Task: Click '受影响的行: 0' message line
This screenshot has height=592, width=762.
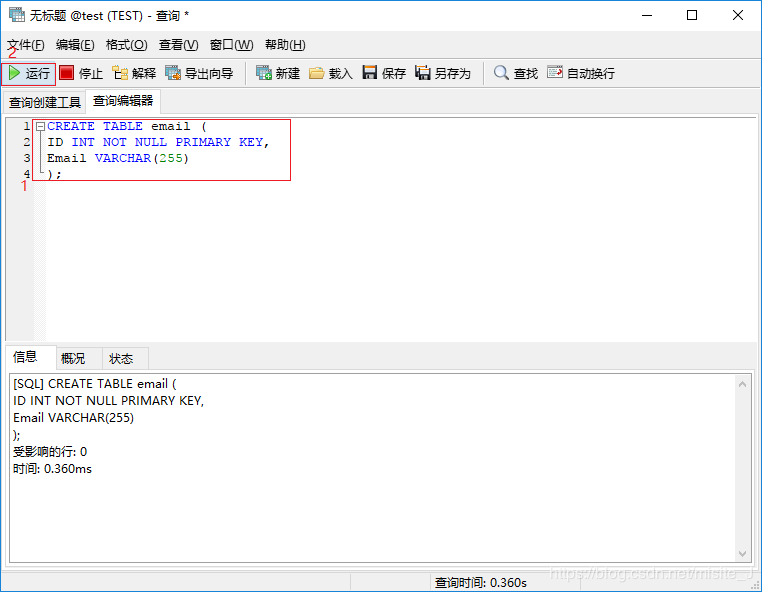Action: (50, 452)
